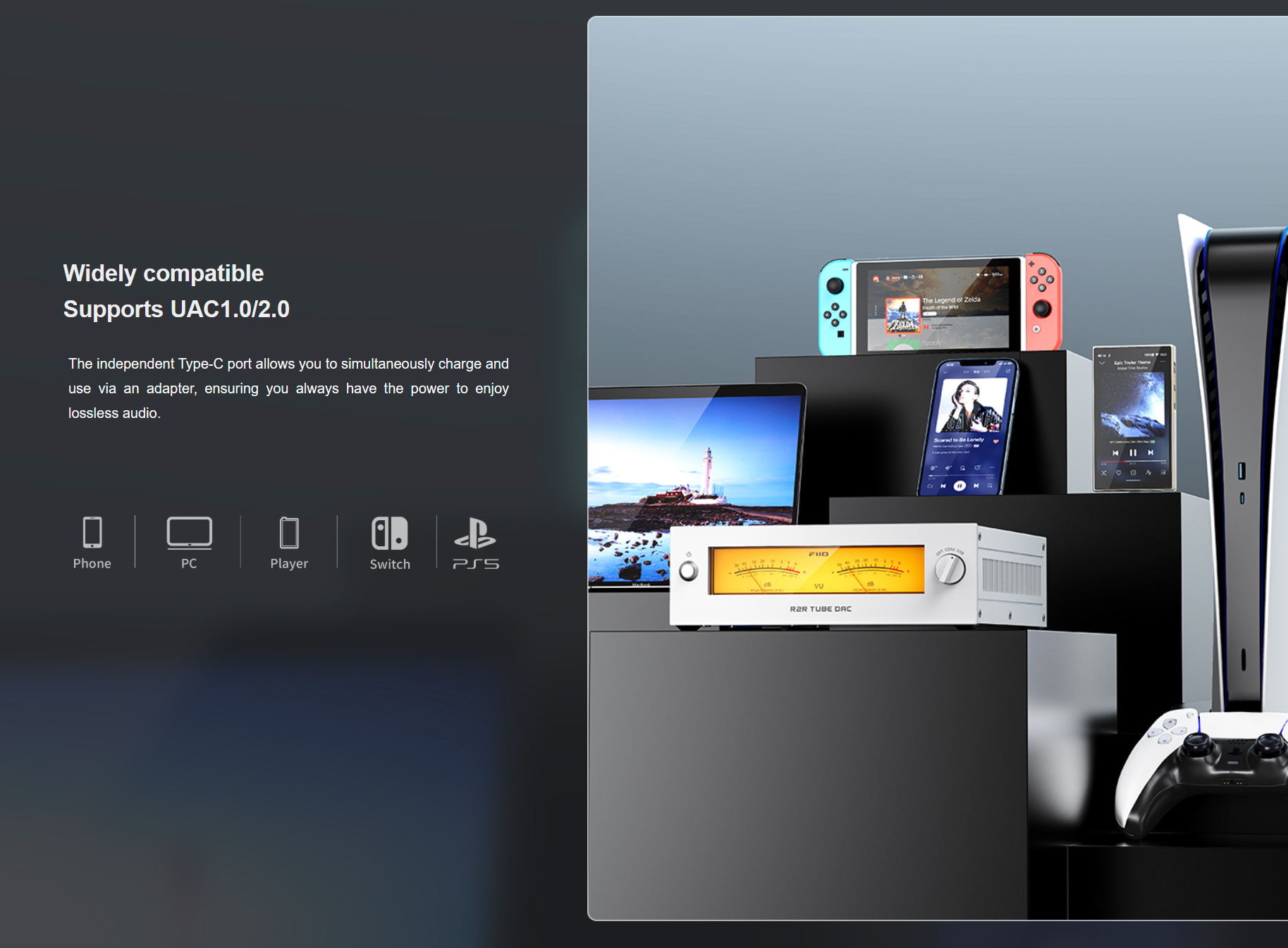Click the blue left Joy-Con controller
The image size is (1288, 948).
click(x=836, y=306)
